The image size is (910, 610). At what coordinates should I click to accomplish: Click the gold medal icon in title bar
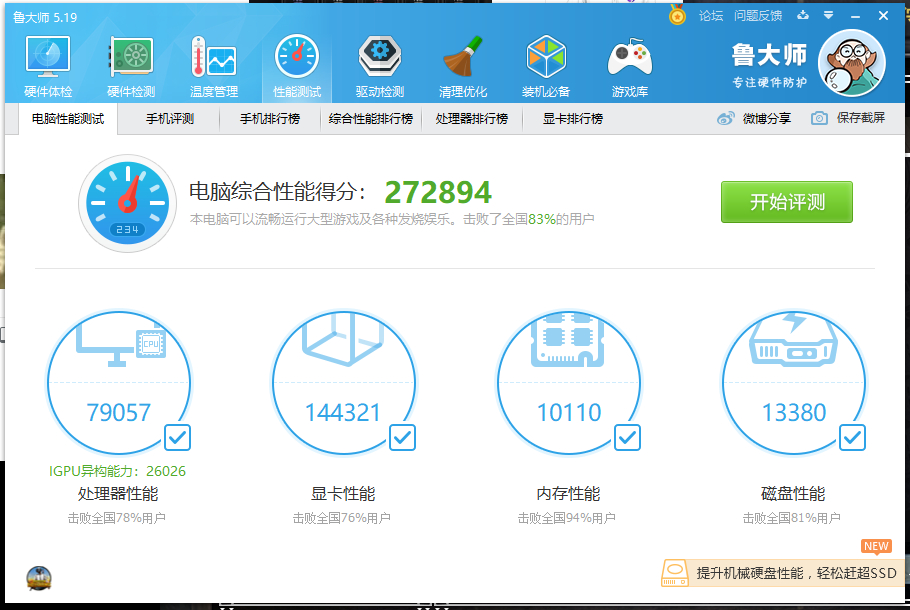(x=677, y=15)
